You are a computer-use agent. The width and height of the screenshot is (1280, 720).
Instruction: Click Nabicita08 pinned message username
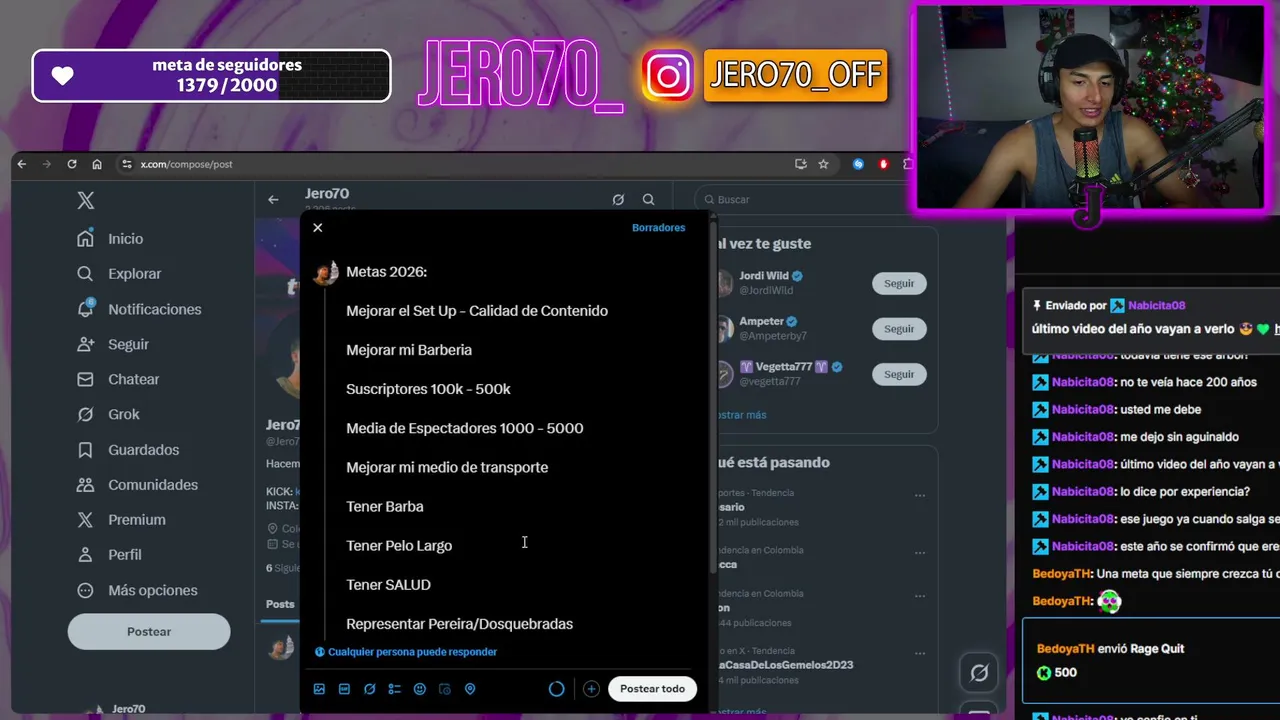[x=1156, y=306]
